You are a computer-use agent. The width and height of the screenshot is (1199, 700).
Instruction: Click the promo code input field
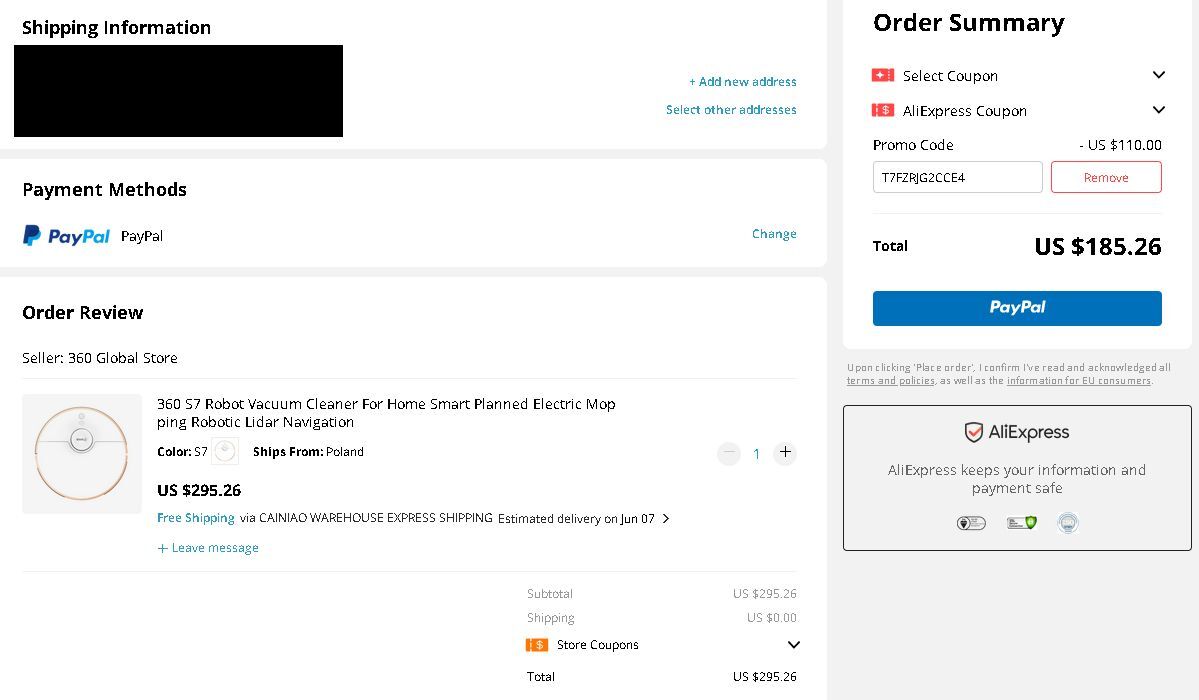[x=957, y=177]
